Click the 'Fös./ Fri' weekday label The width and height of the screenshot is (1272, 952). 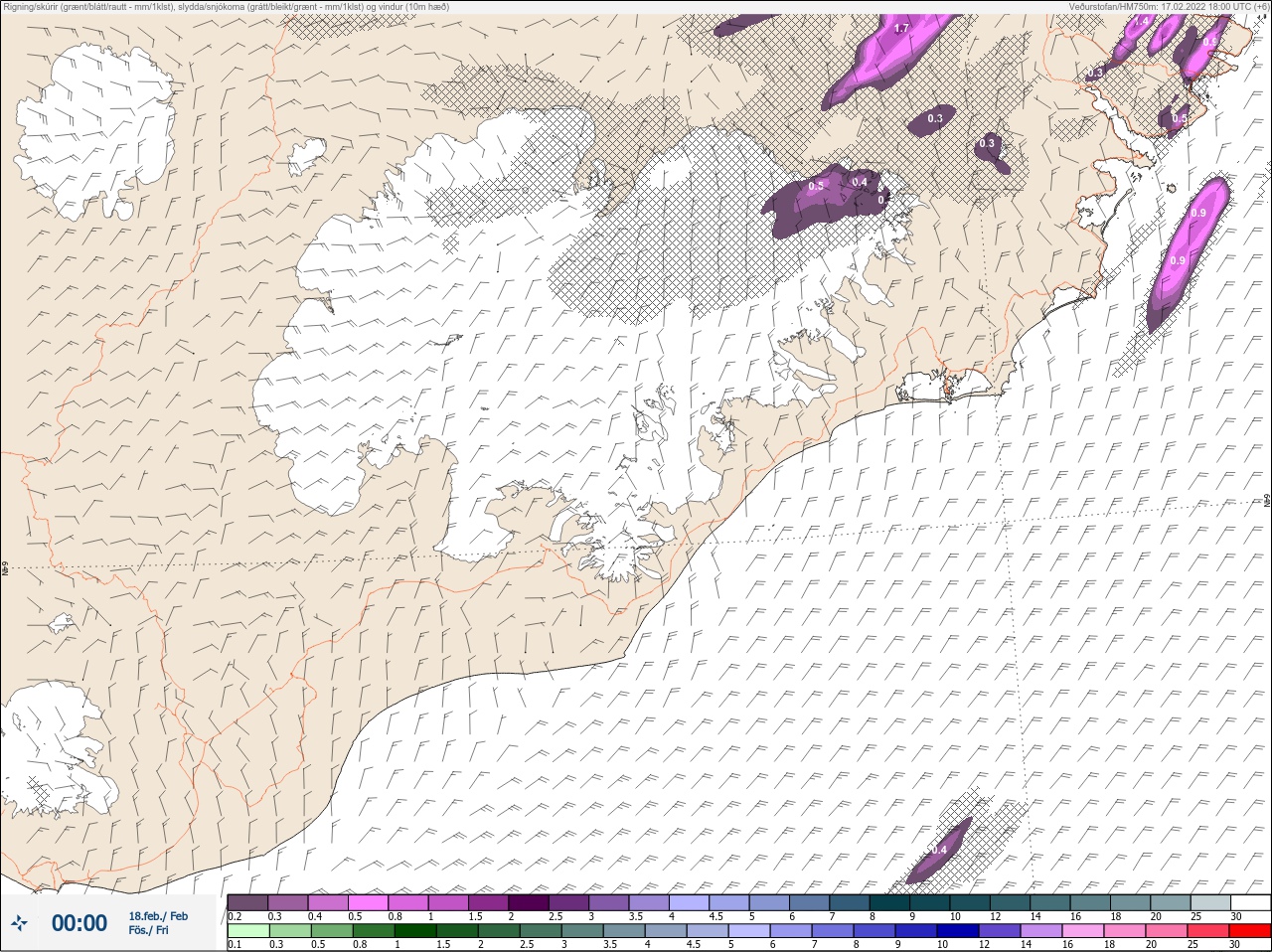[148, 931]
